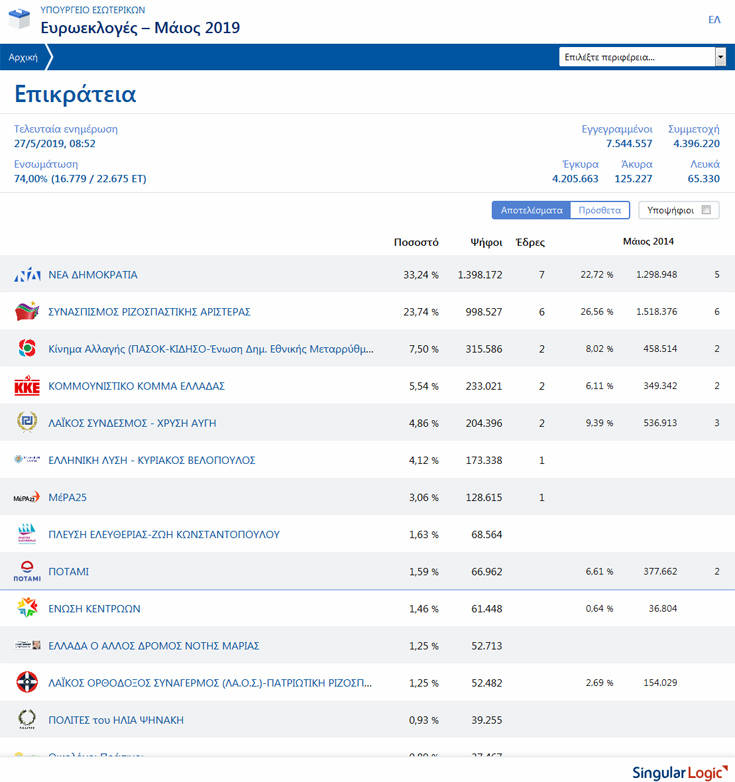Click the ΕΝΩΣΗ ΚΕΝΤΡΩΩΝ party logo
This screenshot has width=735, height=782.
tap(27, 608)
